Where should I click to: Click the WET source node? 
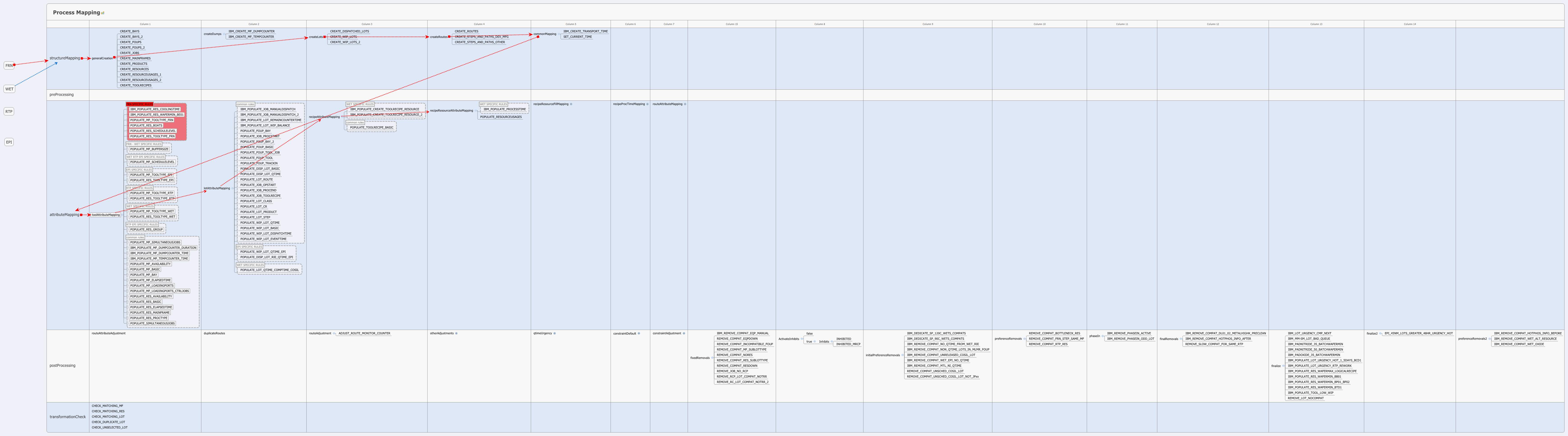click(9, 88)
